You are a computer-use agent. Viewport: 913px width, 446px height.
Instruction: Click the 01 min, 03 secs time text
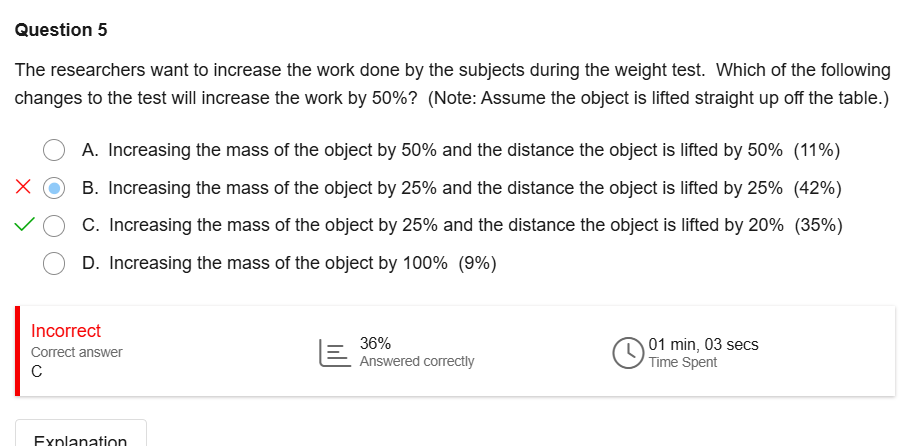[703, 345]
